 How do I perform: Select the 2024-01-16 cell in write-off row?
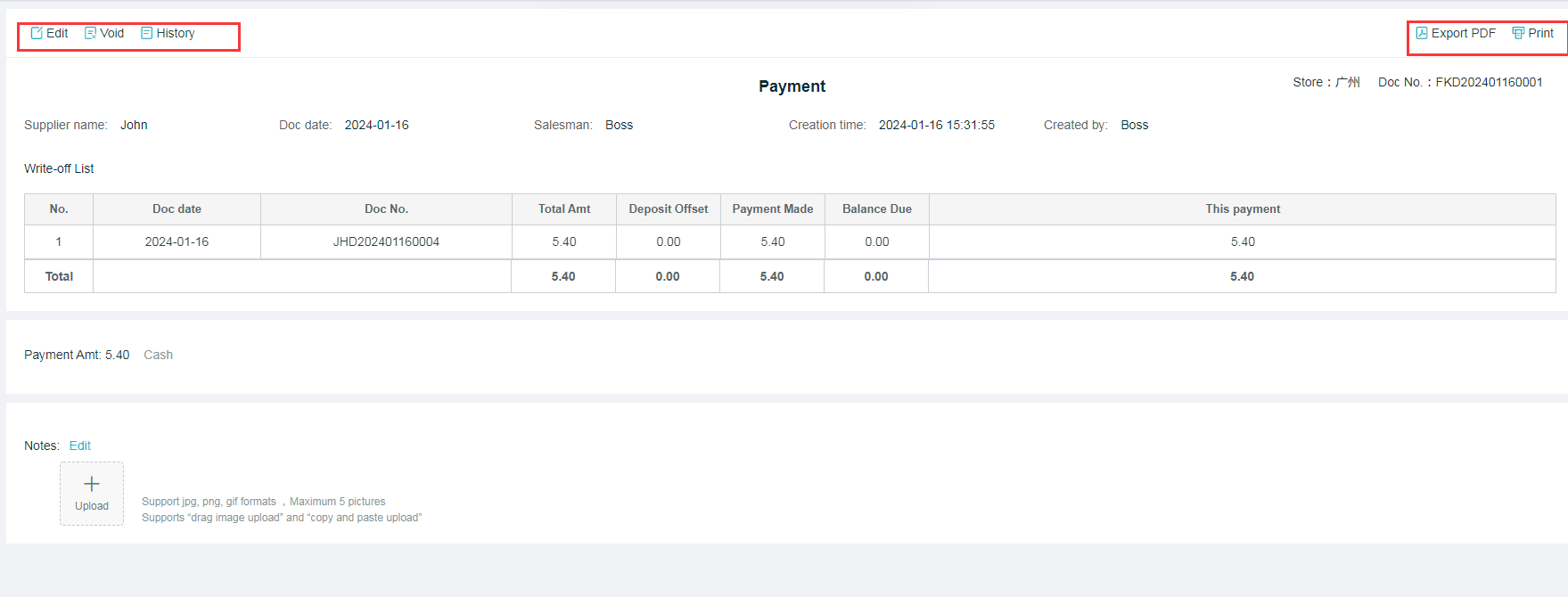177,241
